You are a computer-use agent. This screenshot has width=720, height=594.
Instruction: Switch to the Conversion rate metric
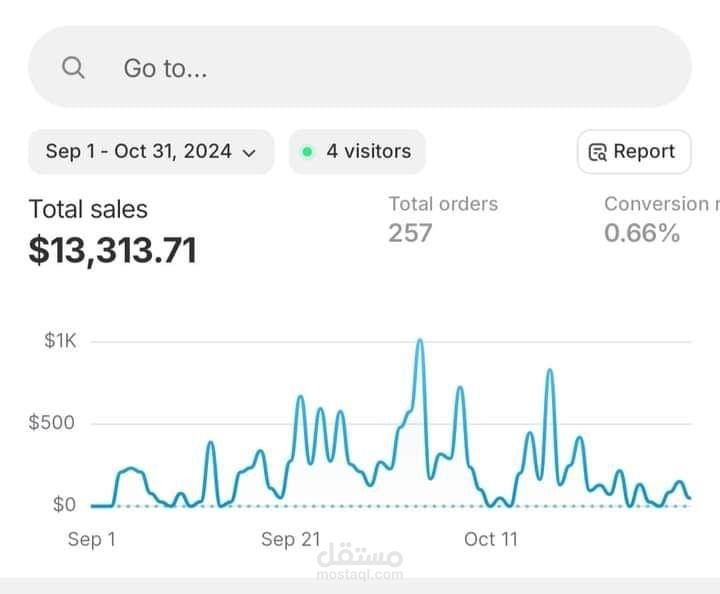(x=660, y=204)
